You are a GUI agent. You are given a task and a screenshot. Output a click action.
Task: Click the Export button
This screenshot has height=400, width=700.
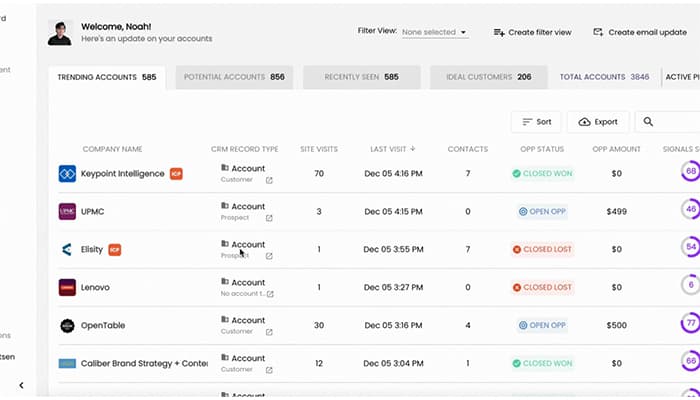(598, 122)
